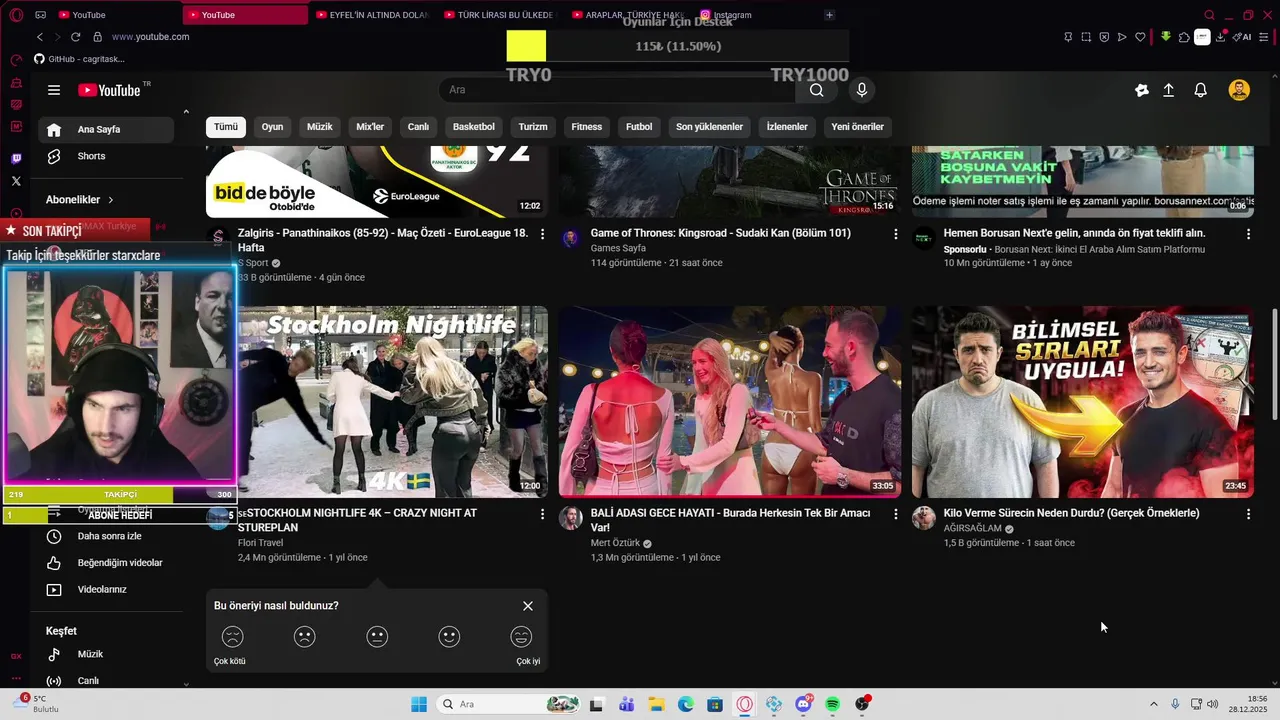This screenshot has height=720, width=1280.
Task: Open options menu for Kilo Verme Sürecin video
Action: pyautogui.click(x=1248, y=514)
